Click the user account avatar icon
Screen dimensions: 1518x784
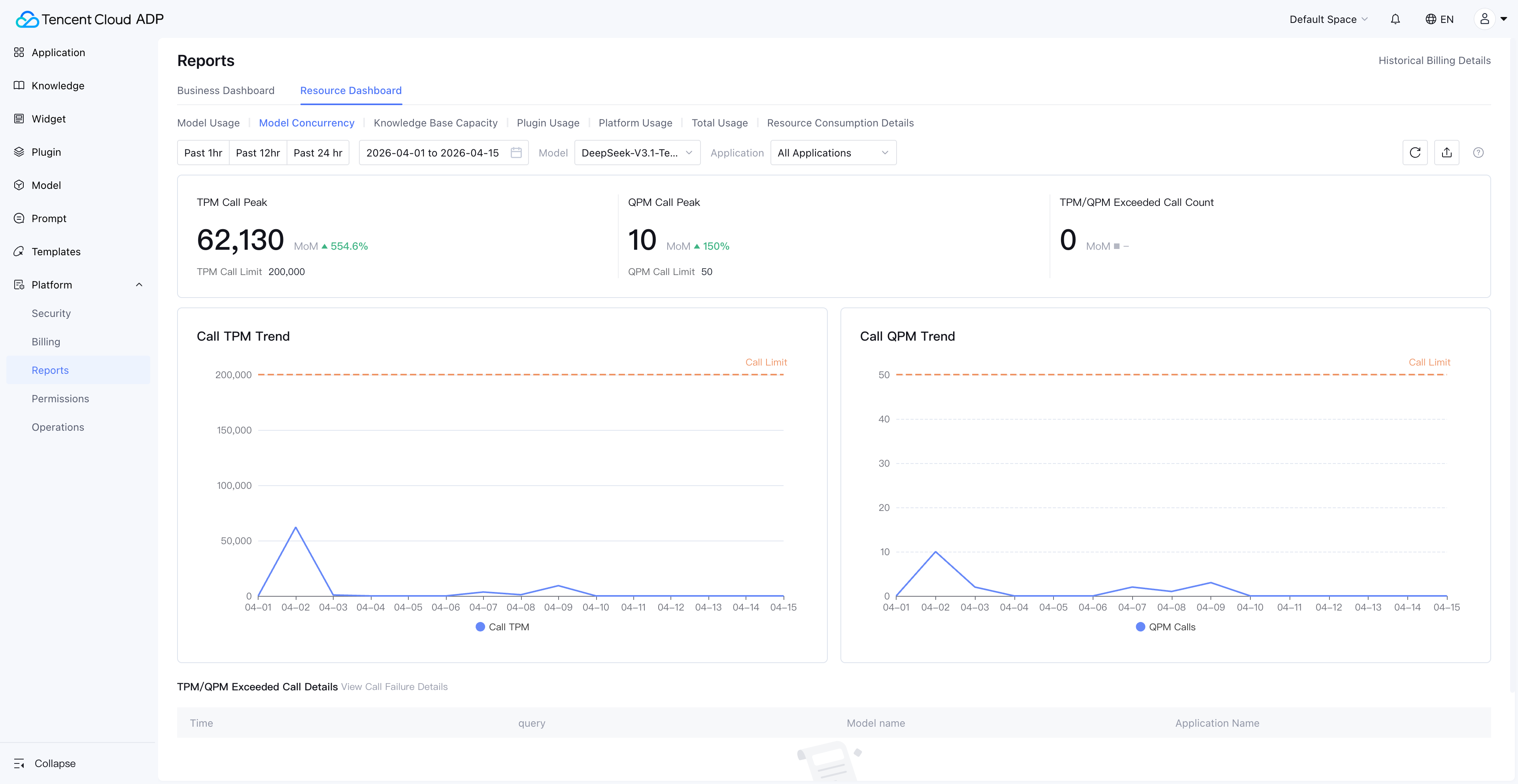(x=1484, y=19)
